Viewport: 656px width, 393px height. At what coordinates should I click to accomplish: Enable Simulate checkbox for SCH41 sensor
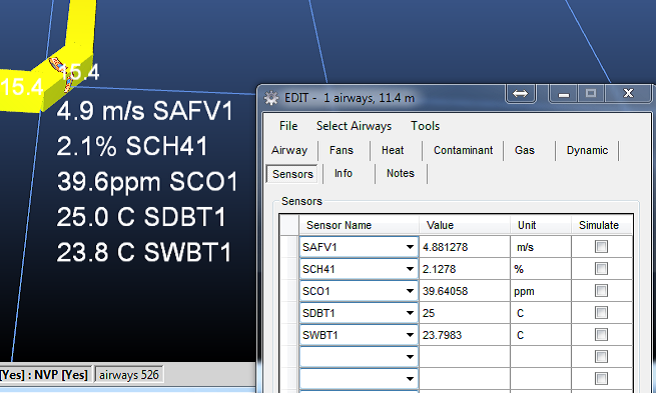[x=601, y=269]
